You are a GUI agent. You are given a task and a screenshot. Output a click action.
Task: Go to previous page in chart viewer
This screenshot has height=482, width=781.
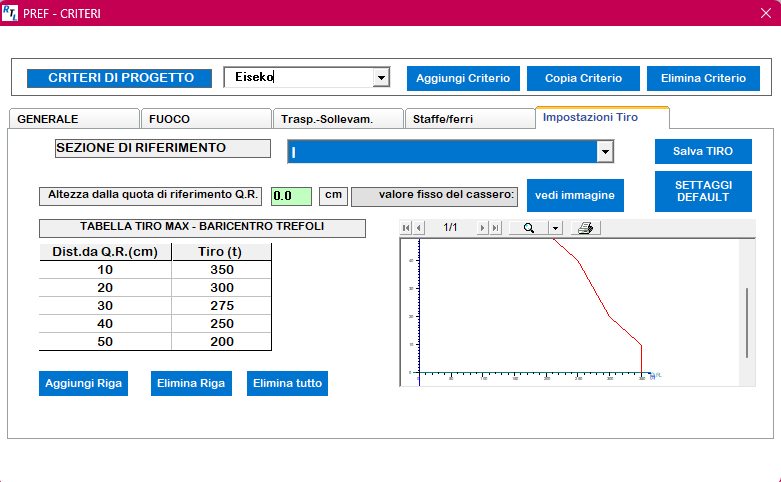[418, 228]
